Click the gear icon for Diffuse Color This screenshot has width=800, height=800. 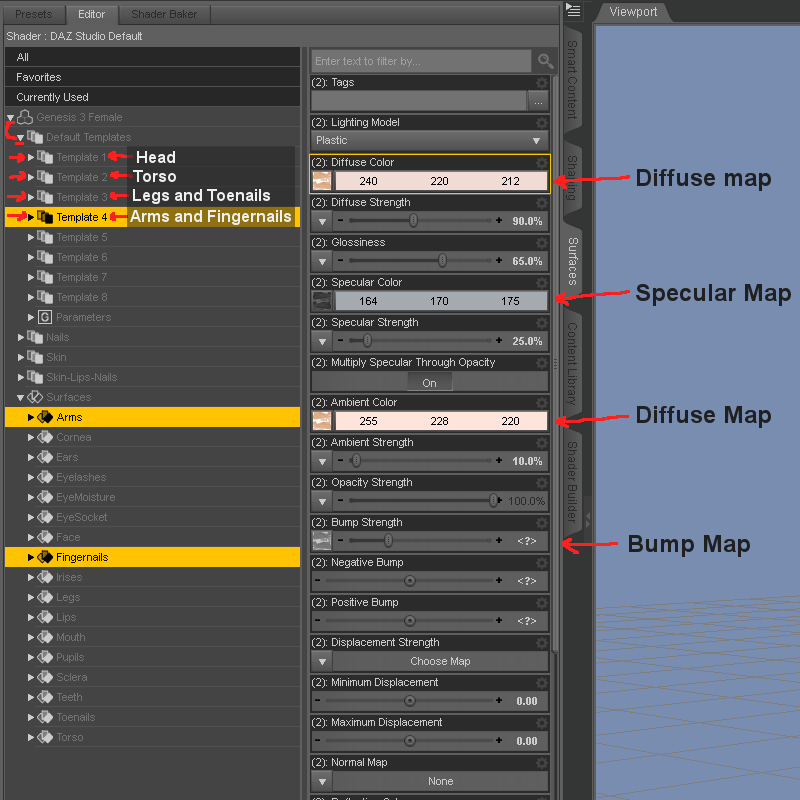541,163
